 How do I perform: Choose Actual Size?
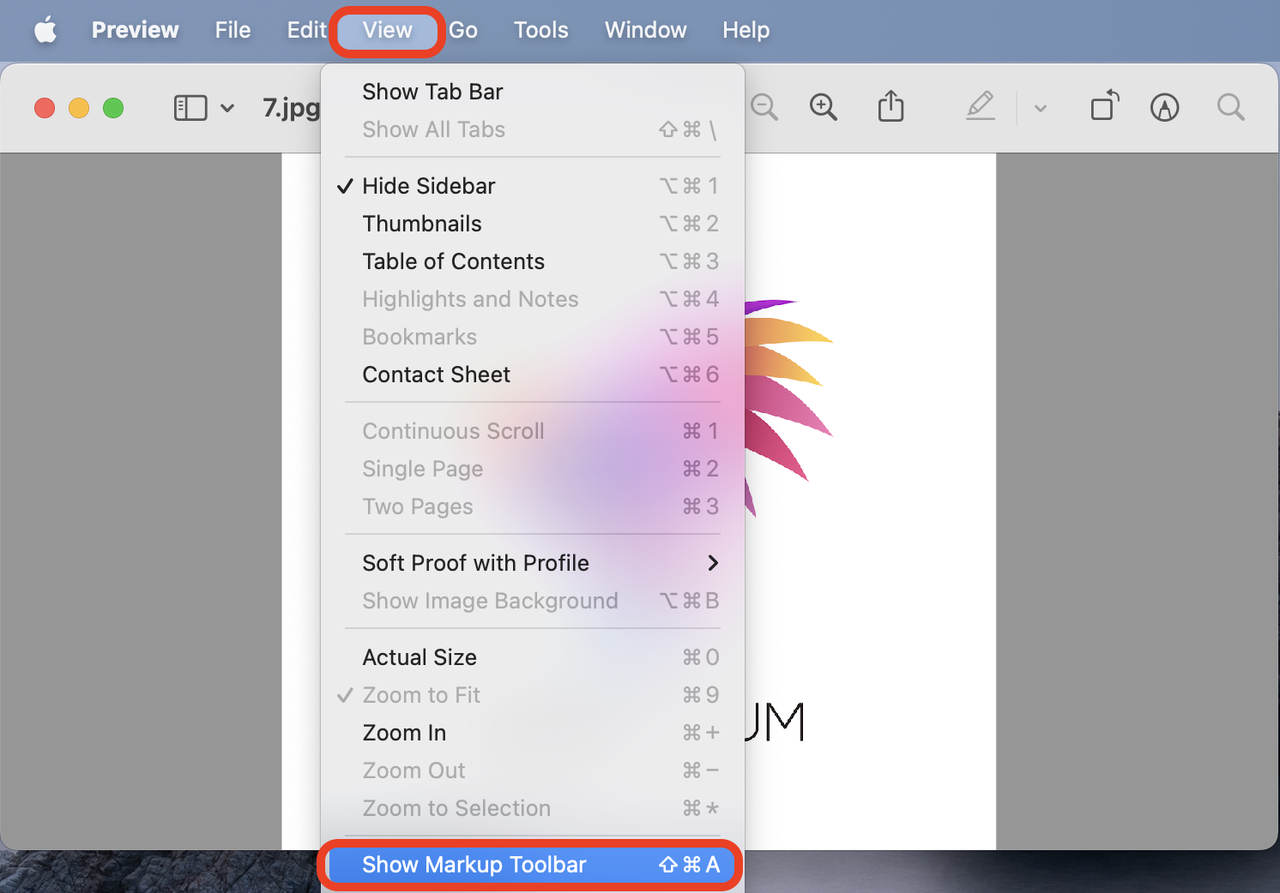pos(532,657)
